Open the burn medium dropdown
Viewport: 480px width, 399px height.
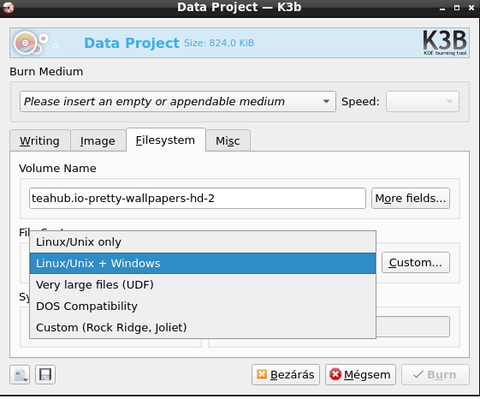point(178,101)
